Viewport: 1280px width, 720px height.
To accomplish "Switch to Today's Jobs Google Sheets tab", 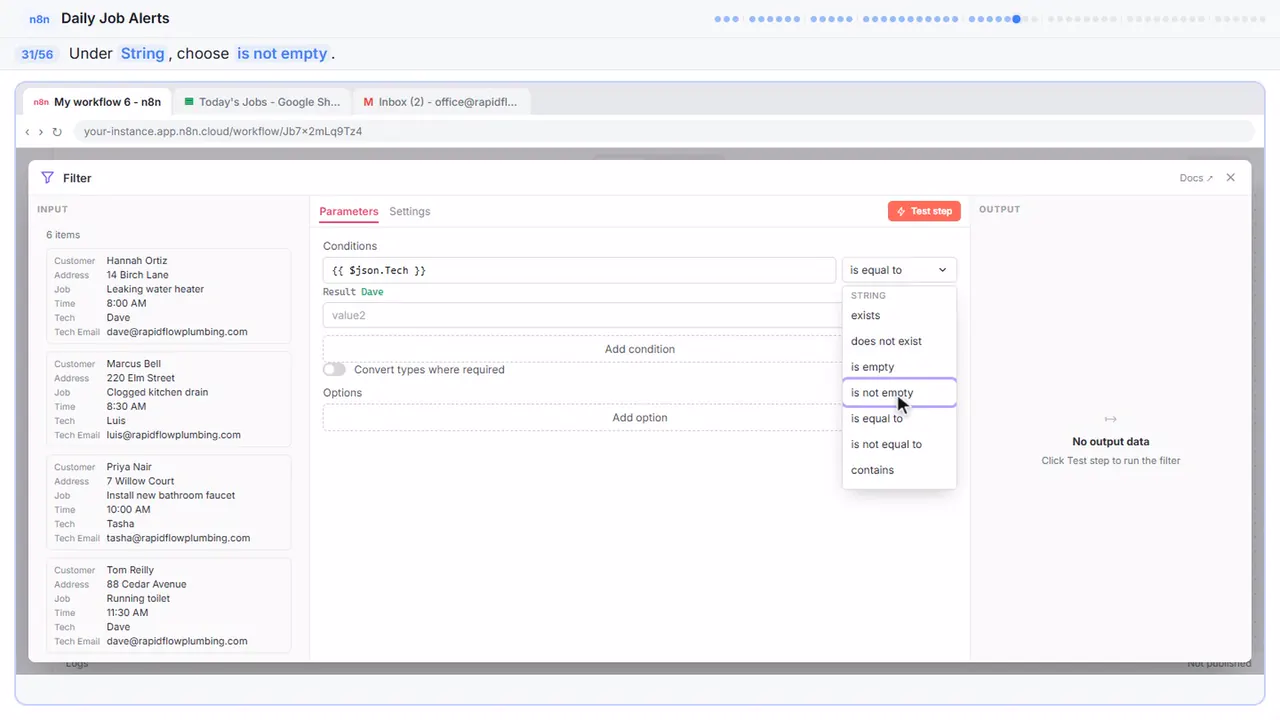I will tap(262, 102).
